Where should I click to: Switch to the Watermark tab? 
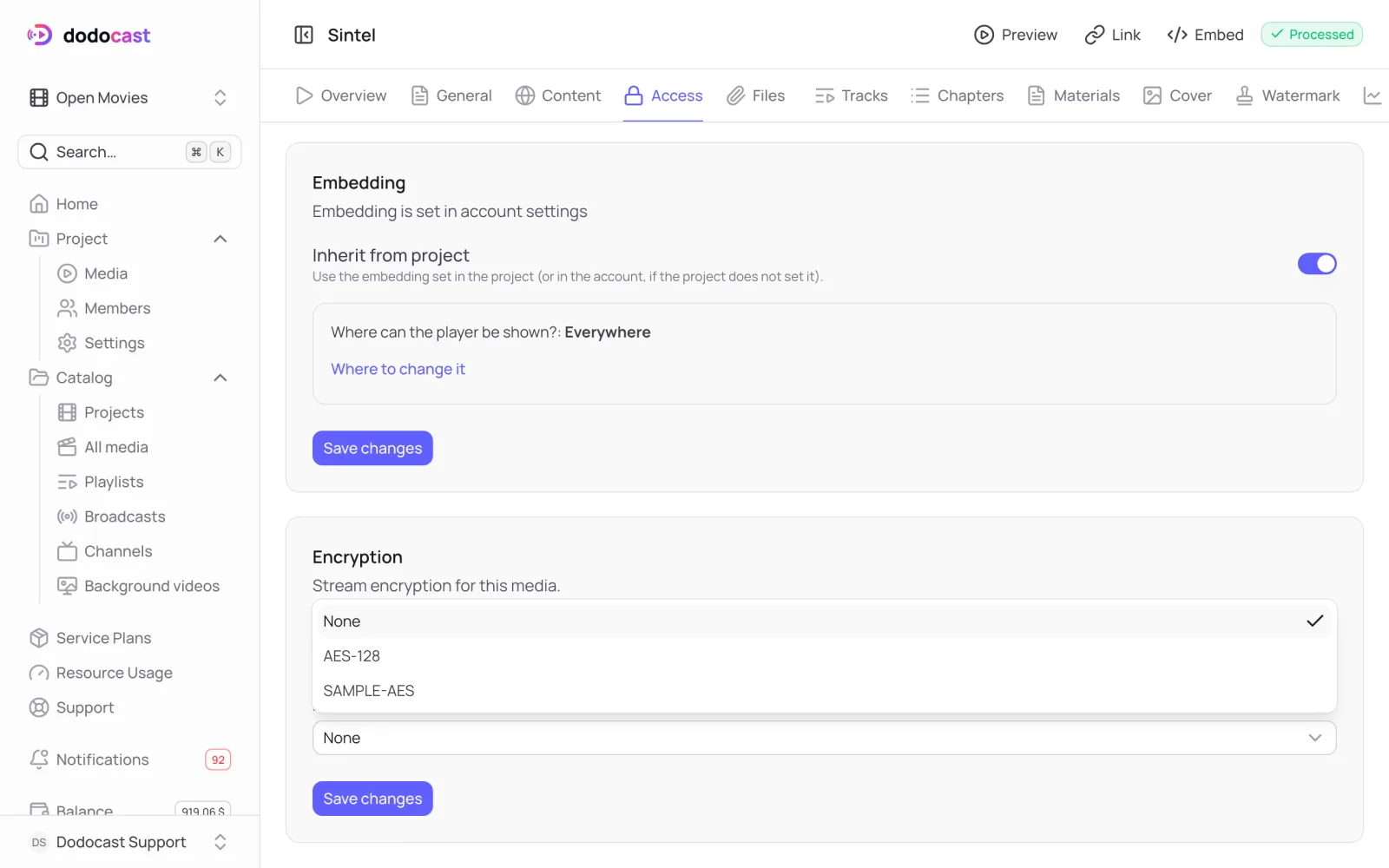point(1287,95)
